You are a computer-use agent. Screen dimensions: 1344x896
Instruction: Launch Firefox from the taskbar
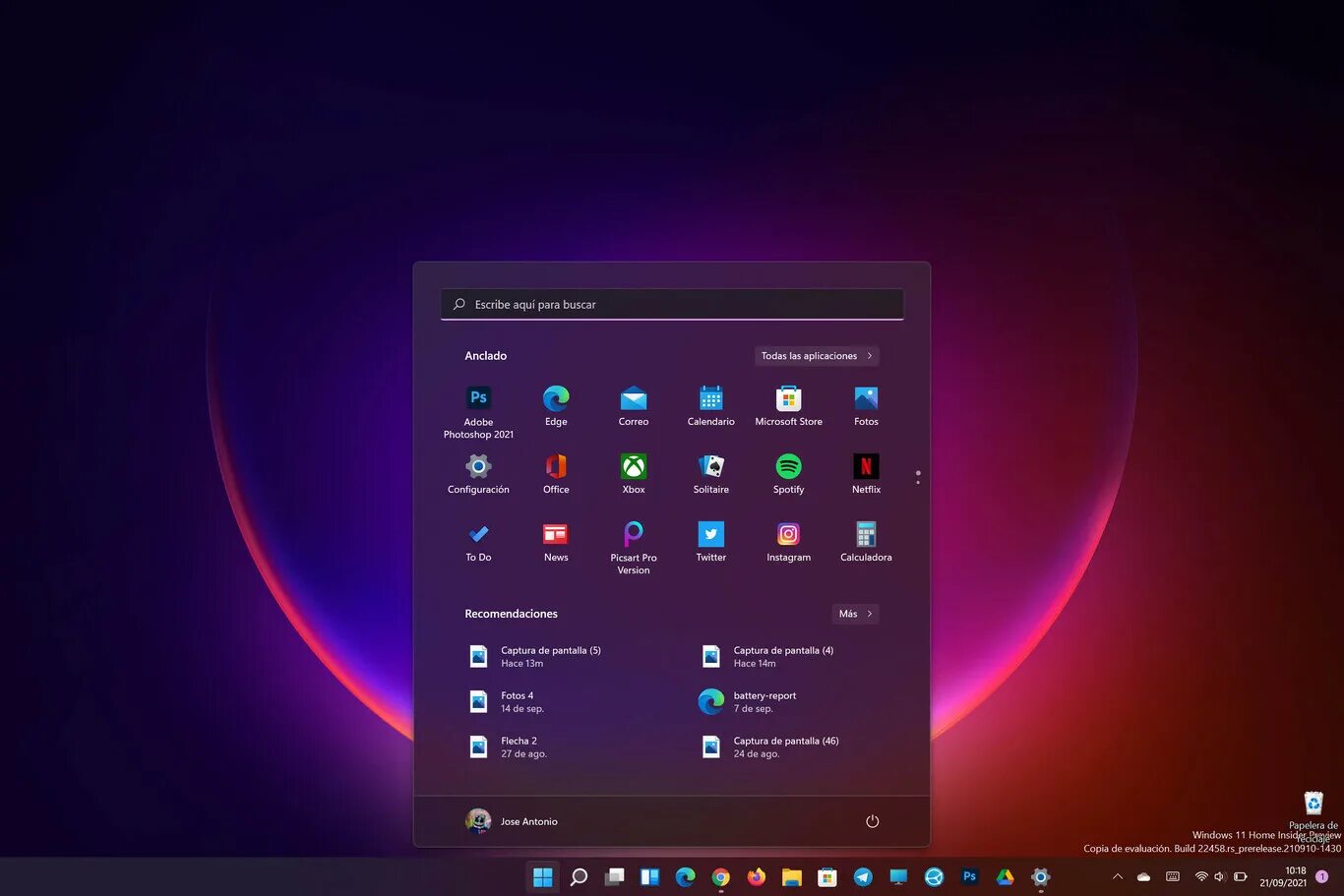[x=757, y=876]
